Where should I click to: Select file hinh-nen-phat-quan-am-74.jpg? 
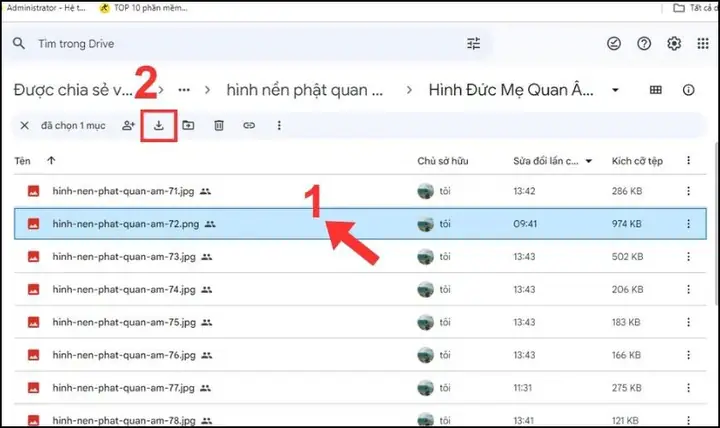(x=360, y=289)
